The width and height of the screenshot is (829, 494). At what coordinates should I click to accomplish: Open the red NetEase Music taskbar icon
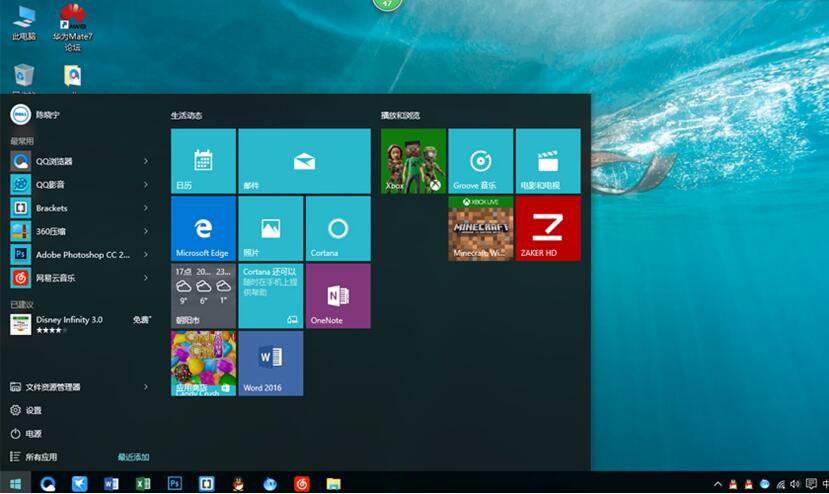pos(302,483)
